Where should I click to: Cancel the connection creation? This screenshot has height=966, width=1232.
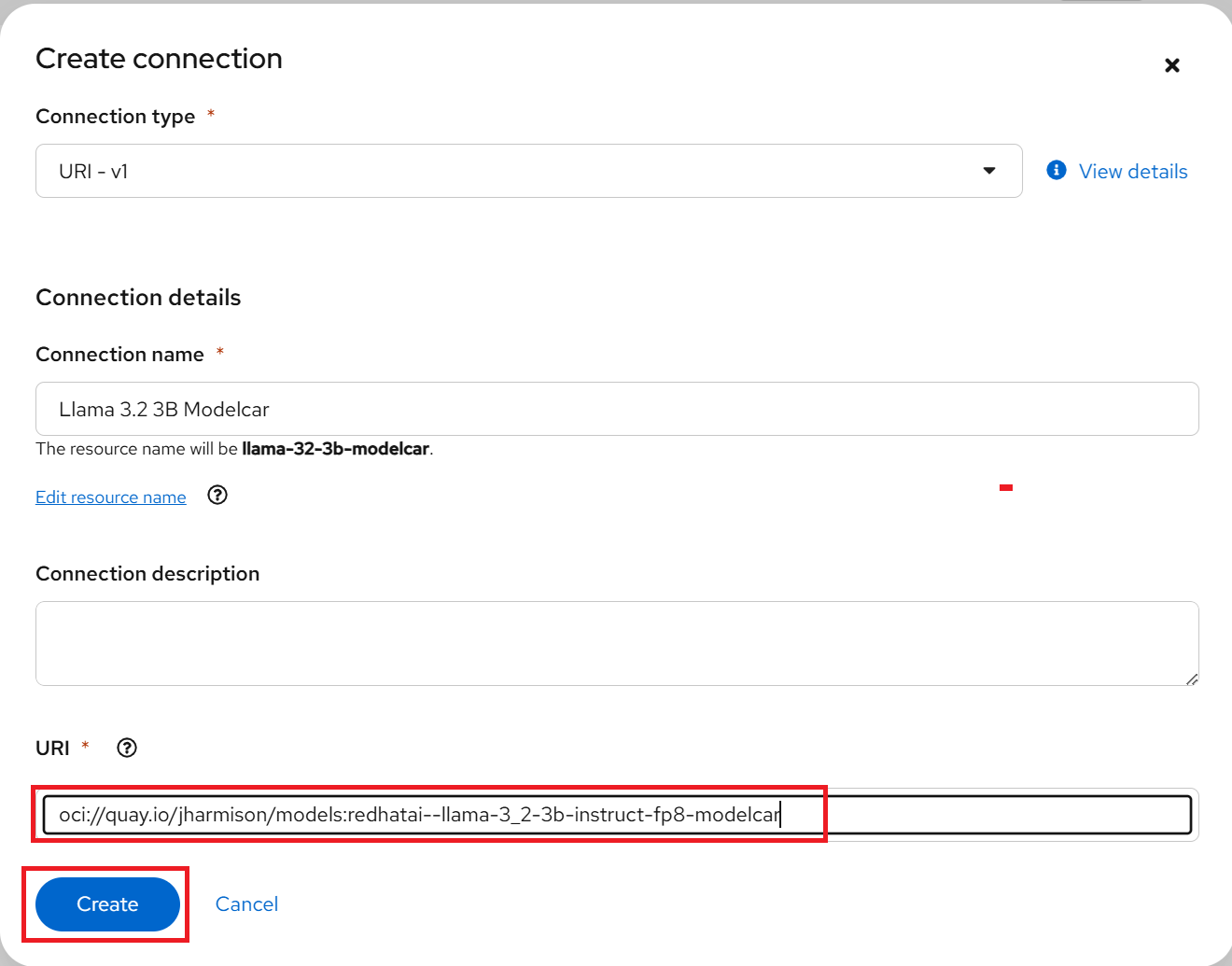(x=246, y=904)
